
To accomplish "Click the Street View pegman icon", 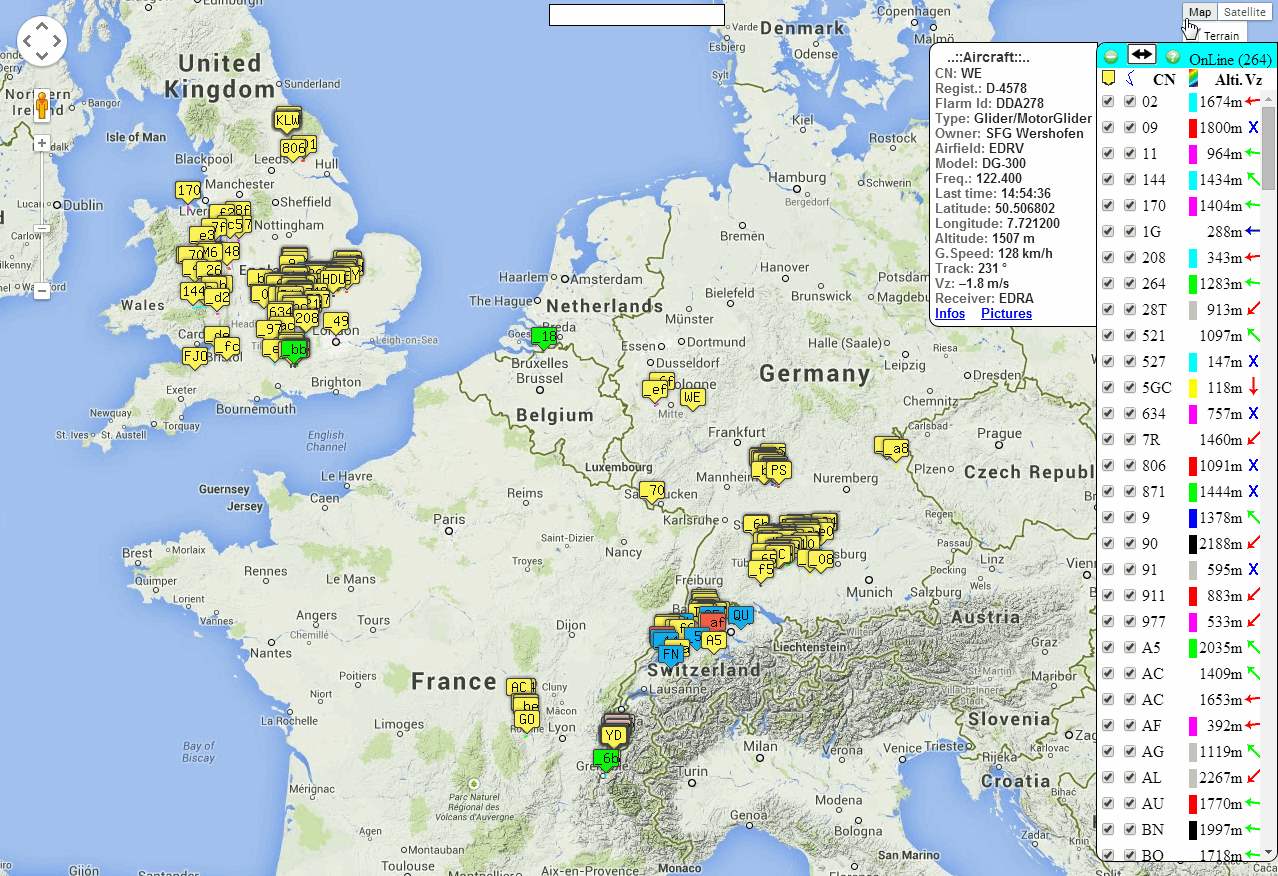I will 41,106.
